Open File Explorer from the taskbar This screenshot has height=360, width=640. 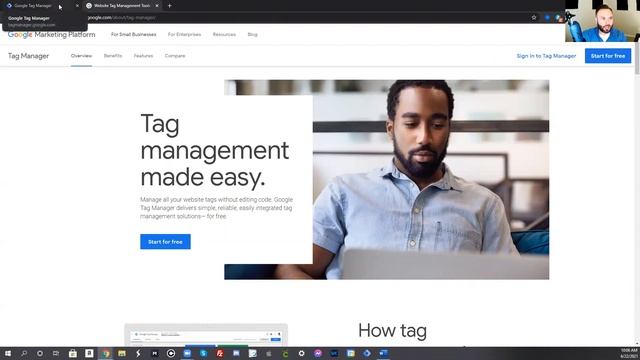point(122,353)
